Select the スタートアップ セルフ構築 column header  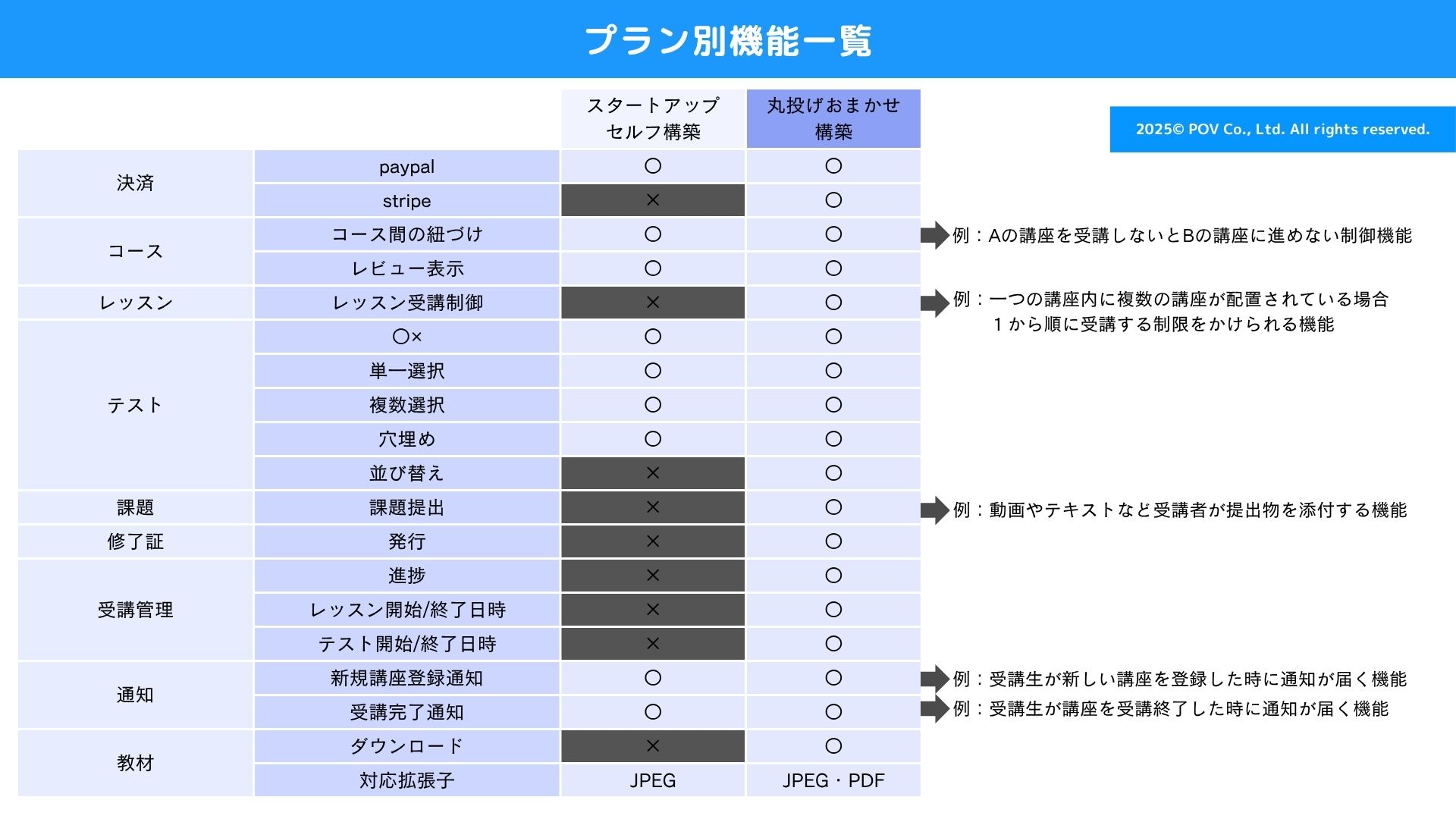click(x=653, y=118)
